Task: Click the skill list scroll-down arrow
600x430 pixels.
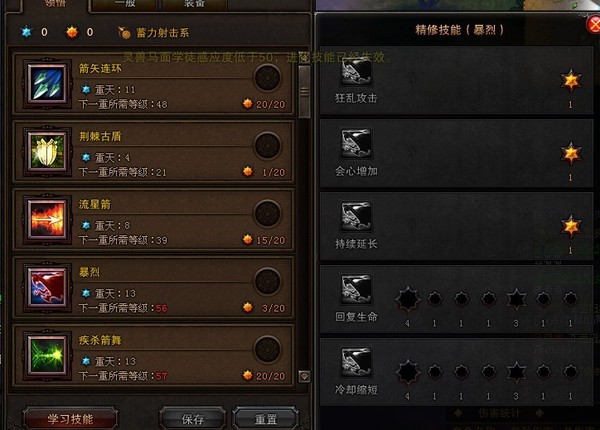Action: click(x=304, y=376)
